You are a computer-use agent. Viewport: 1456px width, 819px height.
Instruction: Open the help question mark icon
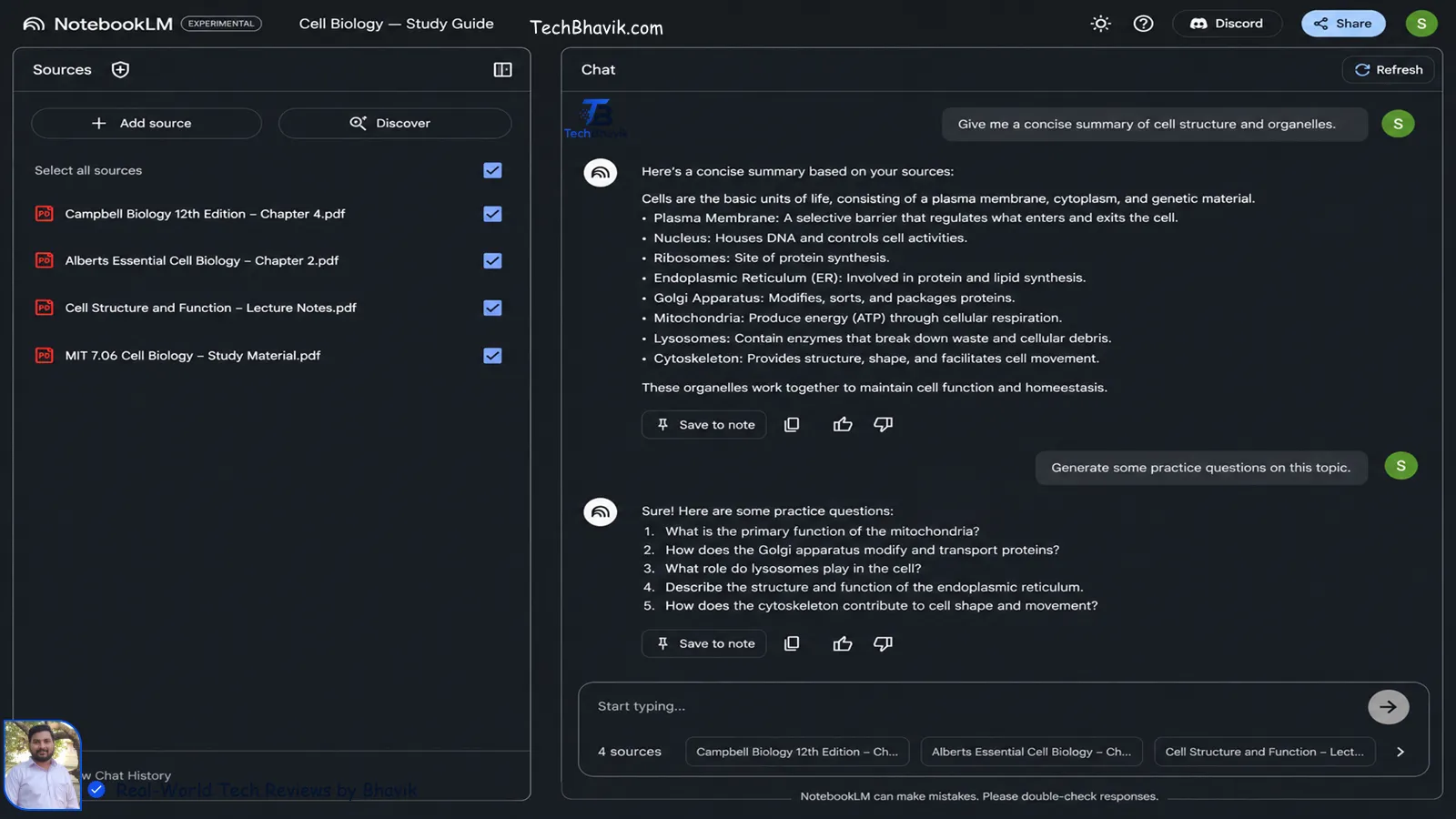[1143, 24]
